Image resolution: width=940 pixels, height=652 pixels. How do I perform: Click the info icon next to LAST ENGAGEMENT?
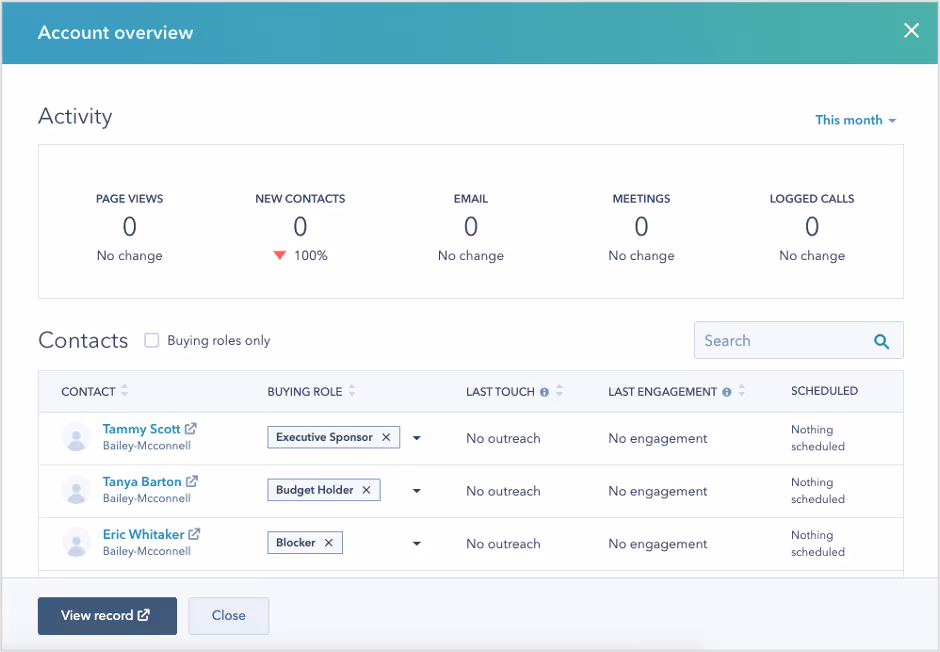pos(726,391)
